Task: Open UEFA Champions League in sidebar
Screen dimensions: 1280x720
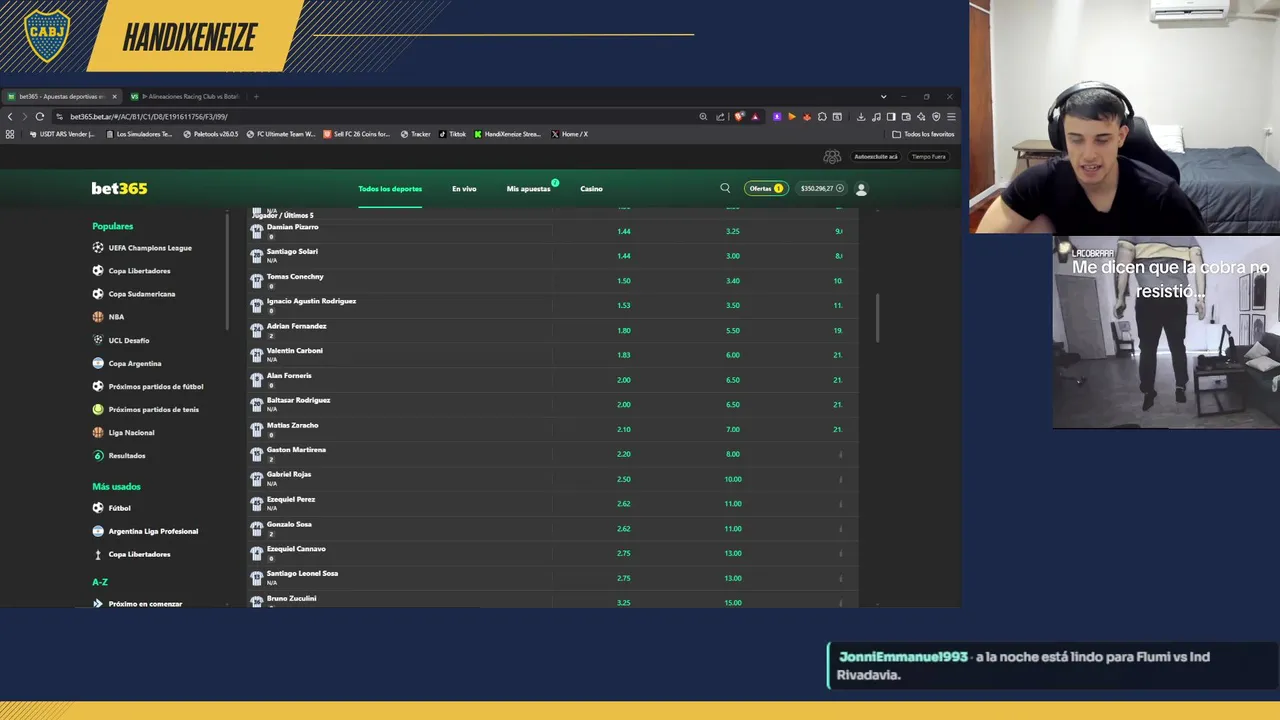Action: point(150,248)
